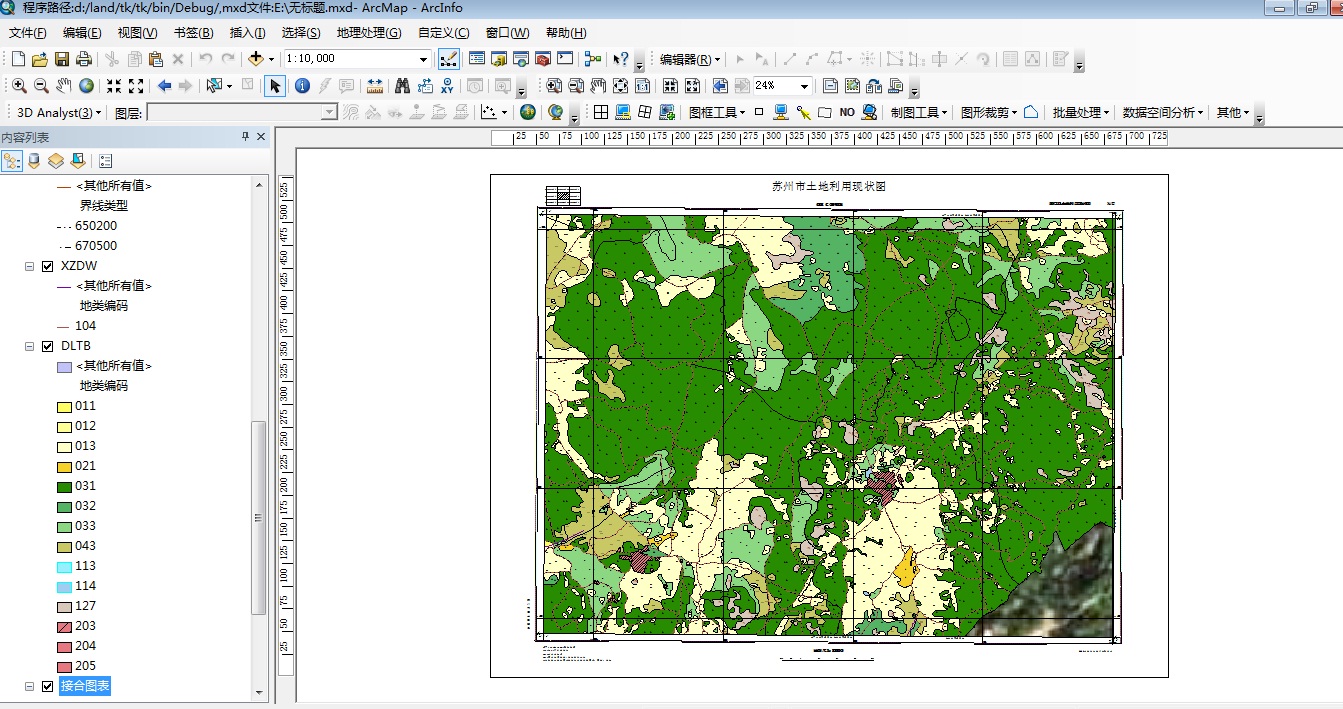1343x709 pixels.
Task: Click the NO icon in map frame toolbar
Action: [847, 112]
